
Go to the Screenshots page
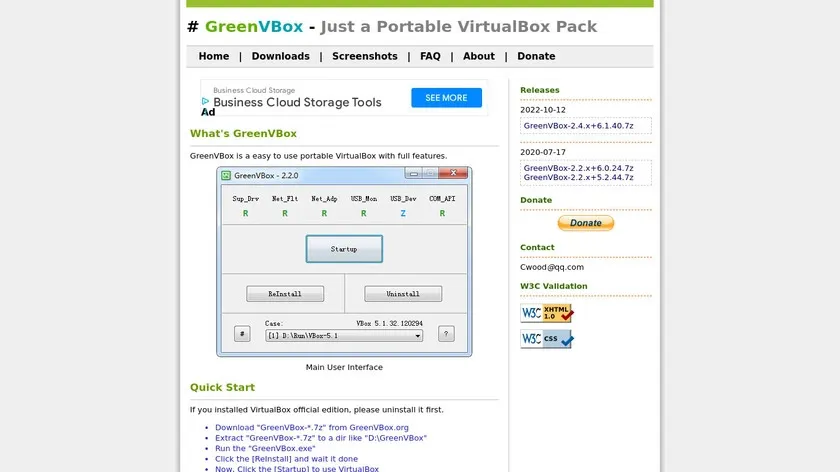click(365, 56)
